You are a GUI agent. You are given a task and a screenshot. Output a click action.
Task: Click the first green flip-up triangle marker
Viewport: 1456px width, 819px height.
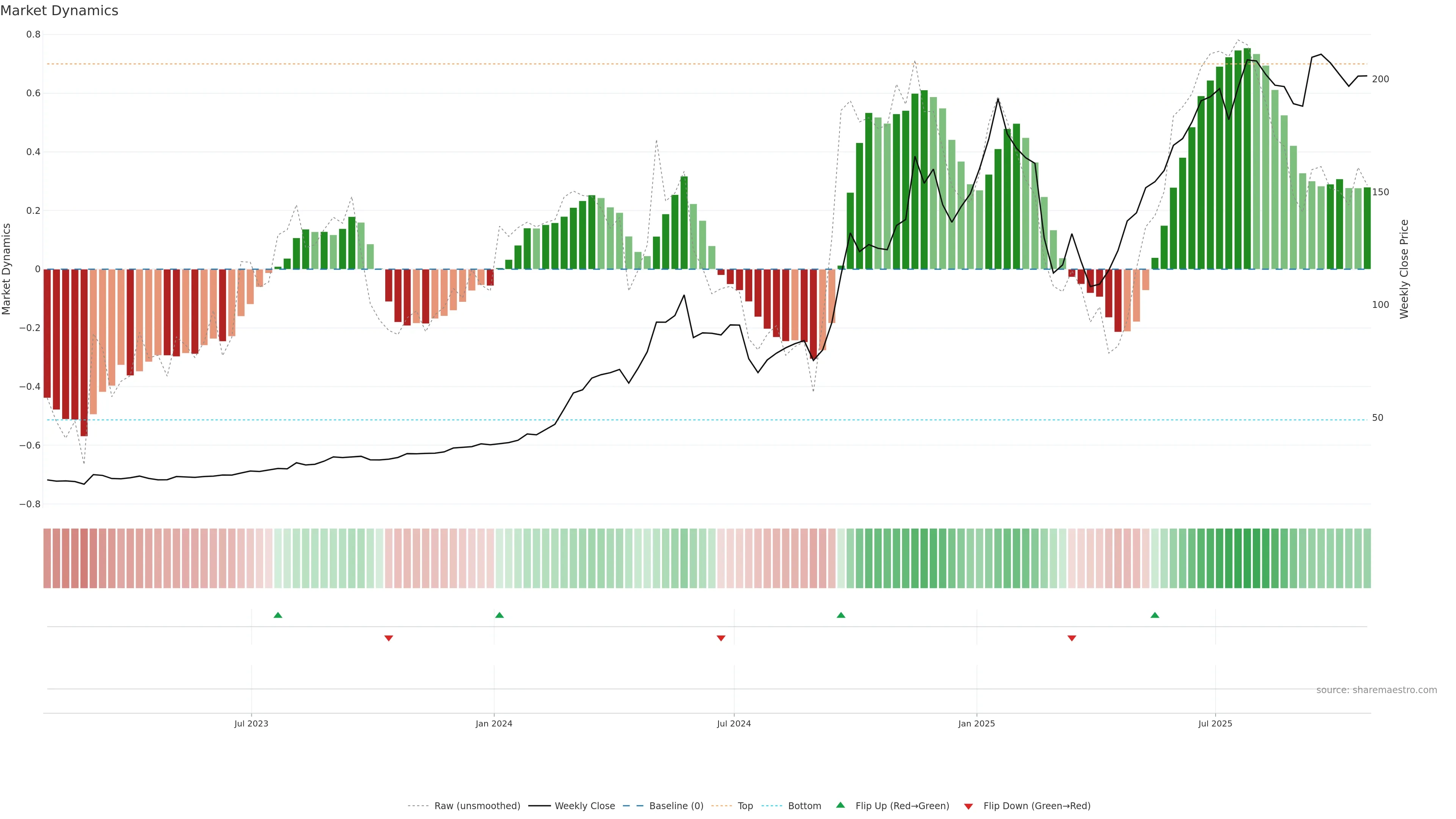coord(278,615)
